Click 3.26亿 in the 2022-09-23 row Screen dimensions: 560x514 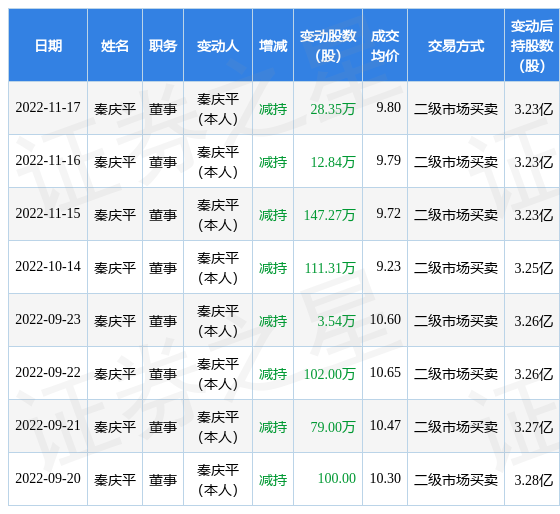pos(534,321)
